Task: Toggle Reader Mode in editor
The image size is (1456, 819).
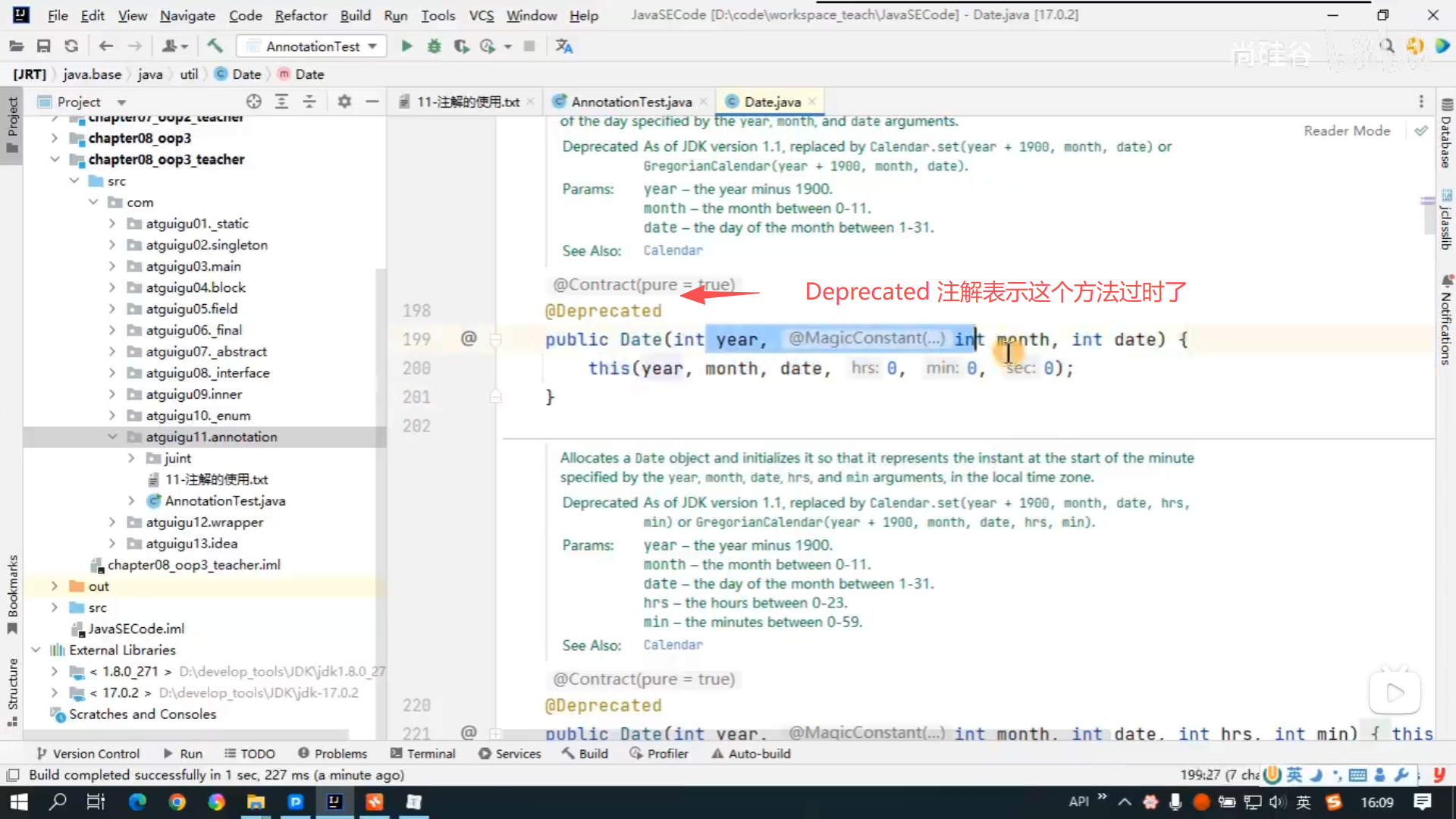Action: click(1347, 130)
